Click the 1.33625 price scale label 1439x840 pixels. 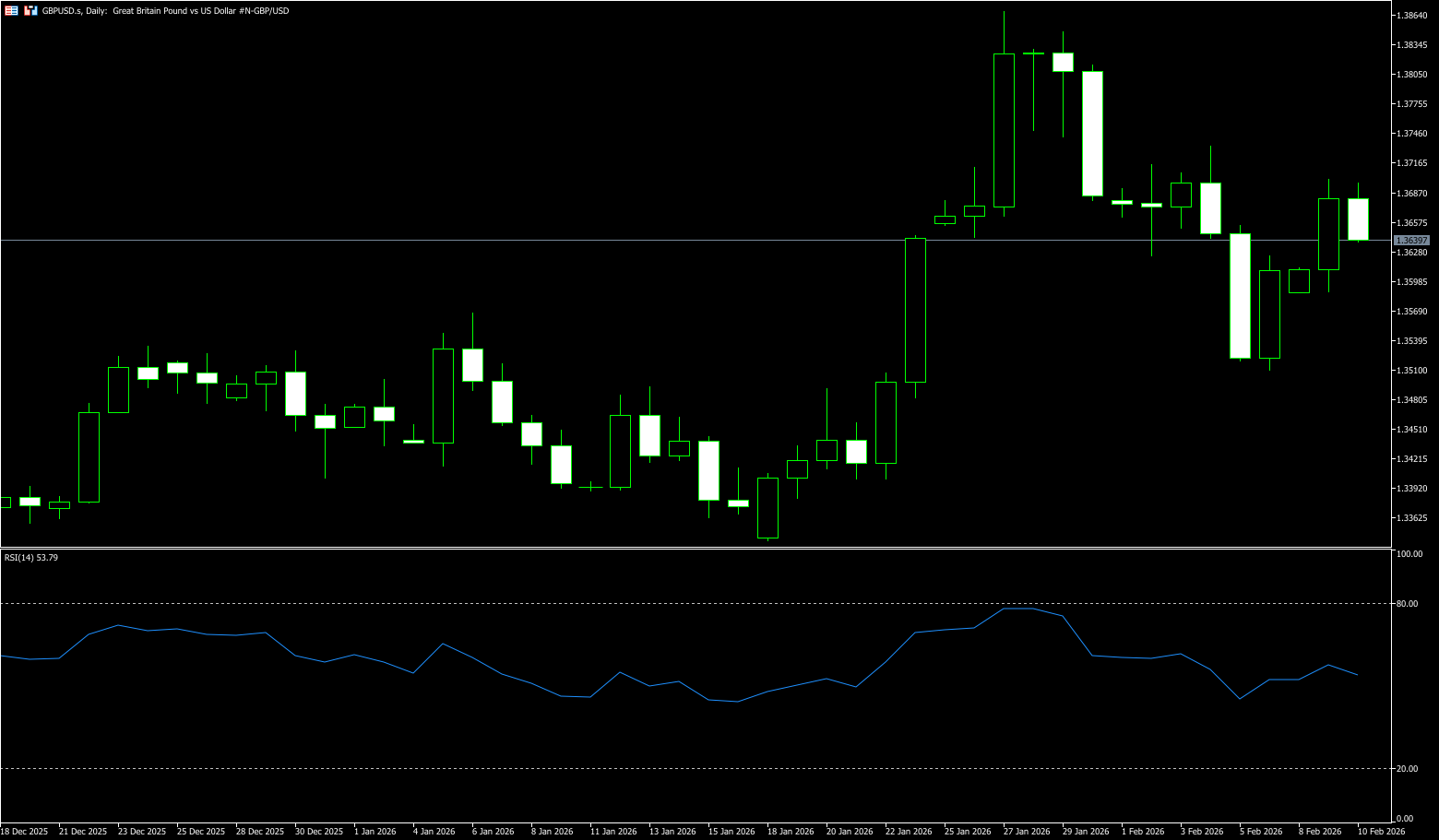point(1412,518)
